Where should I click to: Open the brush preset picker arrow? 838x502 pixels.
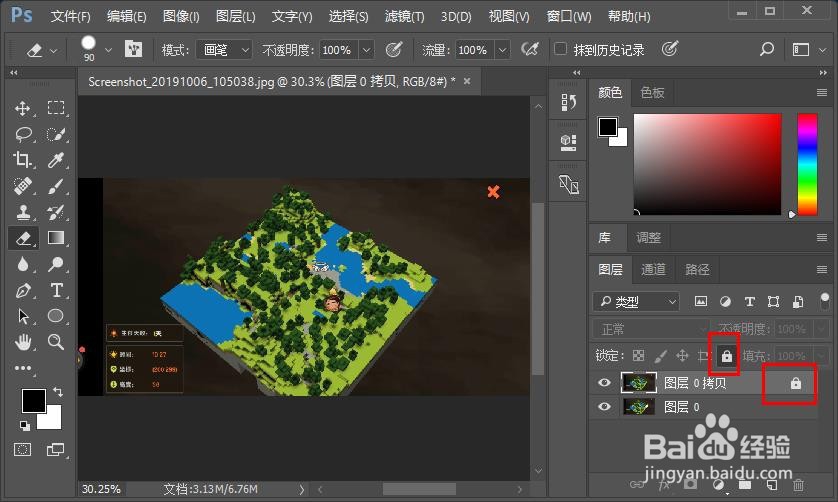[108, 50]
